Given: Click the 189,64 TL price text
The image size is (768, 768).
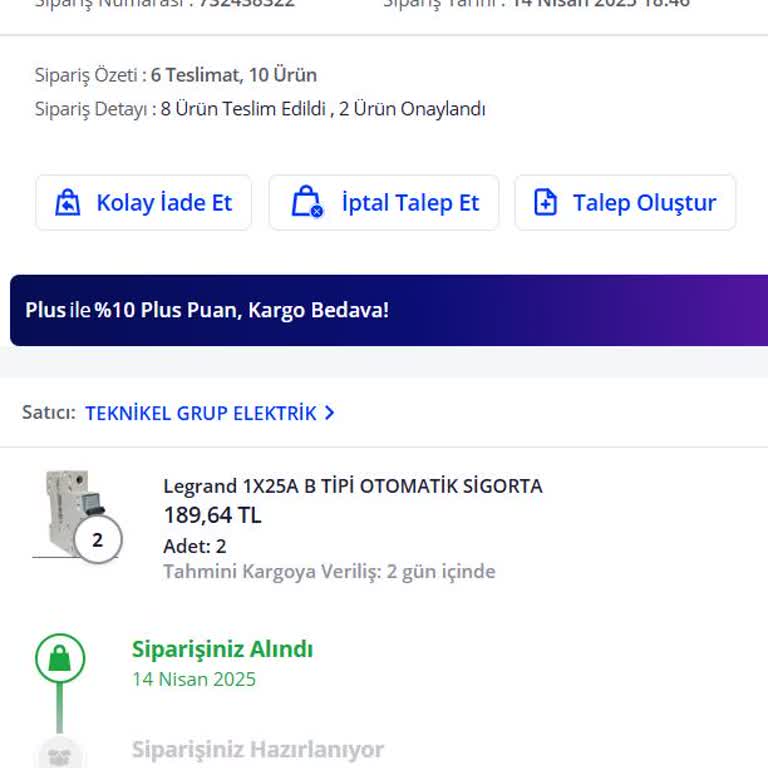Looking at the screenshot, I should 213,515.
